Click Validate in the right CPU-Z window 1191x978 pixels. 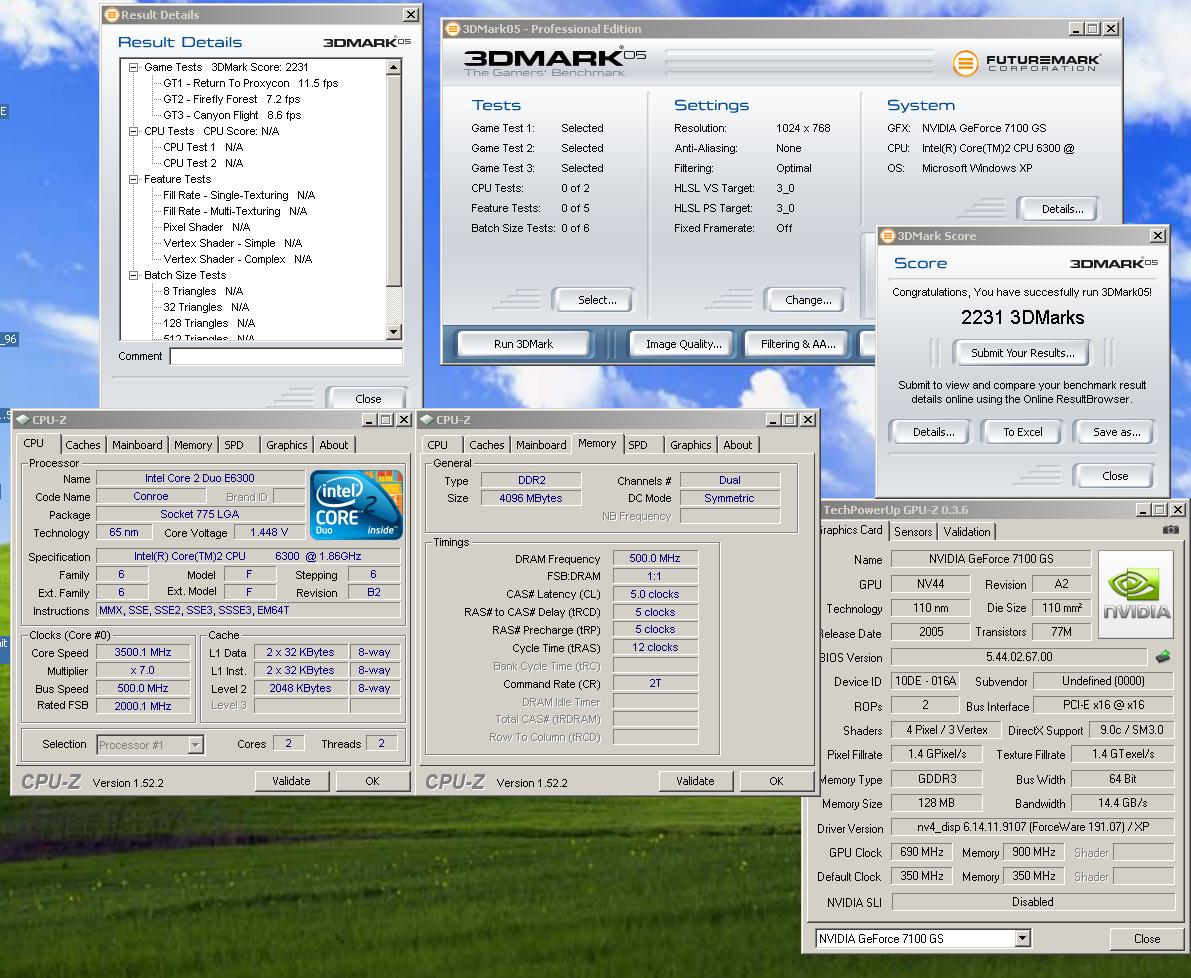pyautogui.click(x=695, y=781)
